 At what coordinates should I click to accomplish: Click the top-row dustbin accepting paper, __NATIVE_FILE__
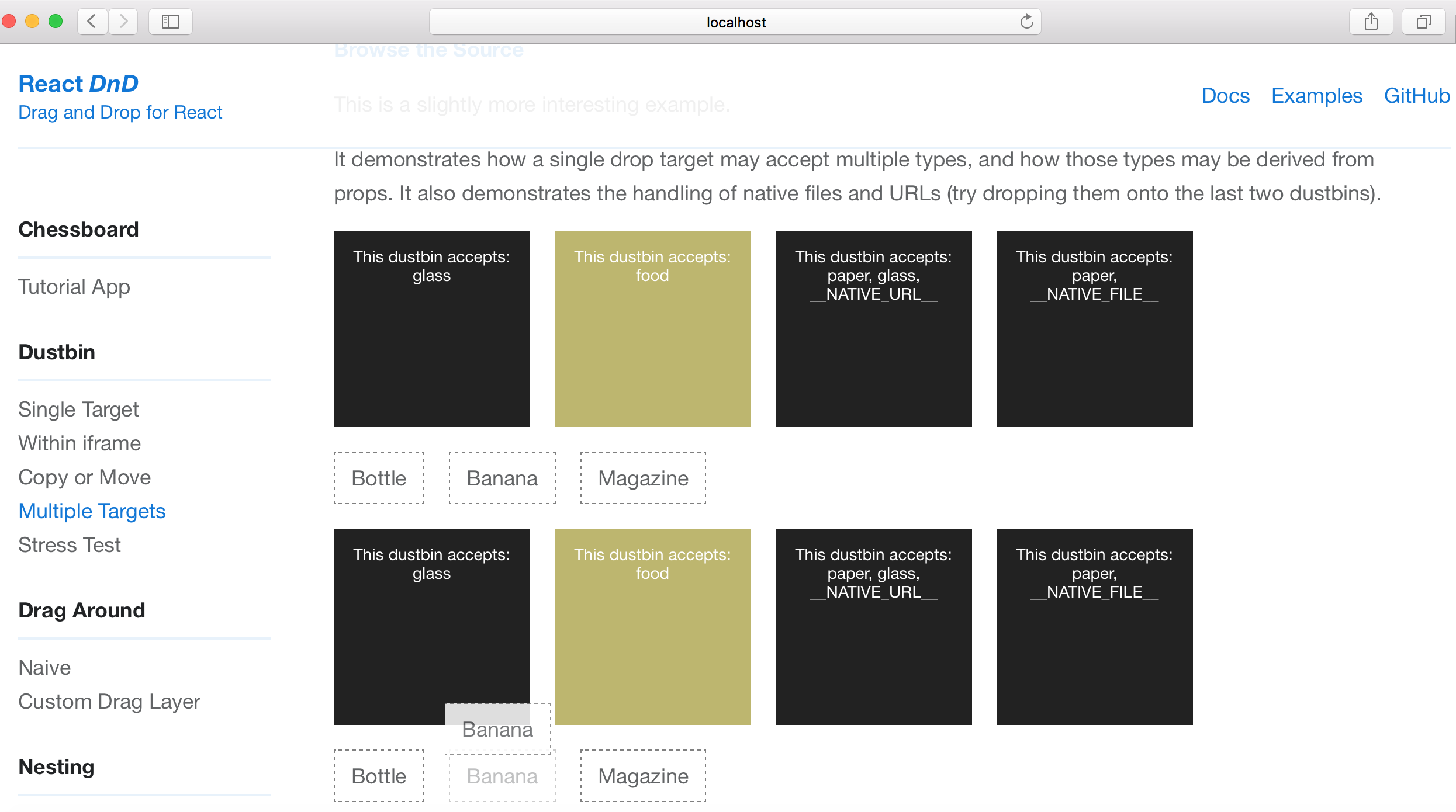[1094, 329]
